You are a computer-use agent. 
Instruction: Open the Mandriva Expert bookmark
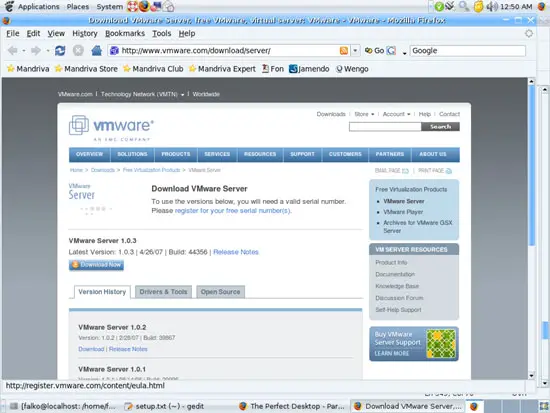point(222,69)
